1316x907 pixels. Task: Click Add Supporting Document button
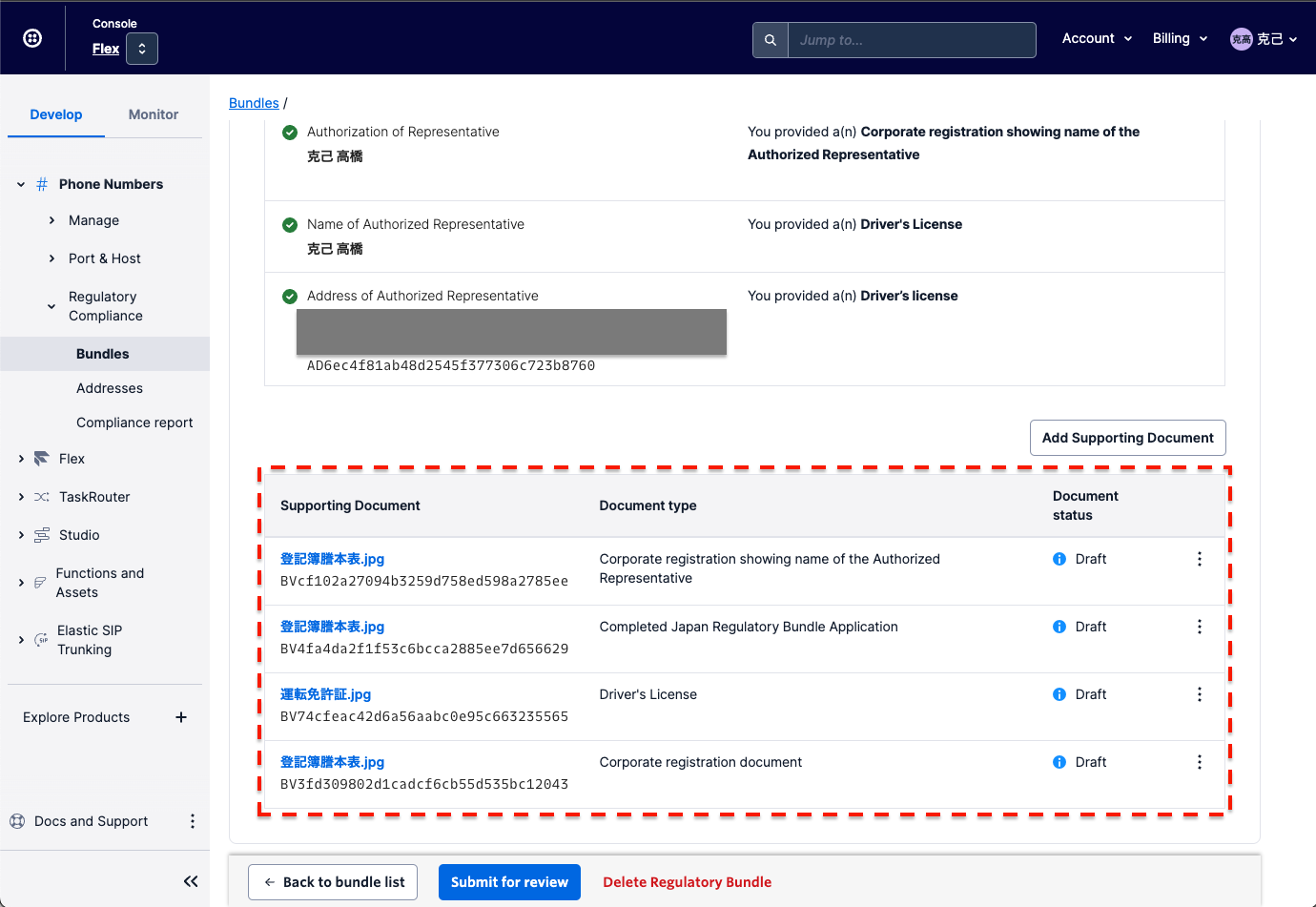(x=1127, y=438)
